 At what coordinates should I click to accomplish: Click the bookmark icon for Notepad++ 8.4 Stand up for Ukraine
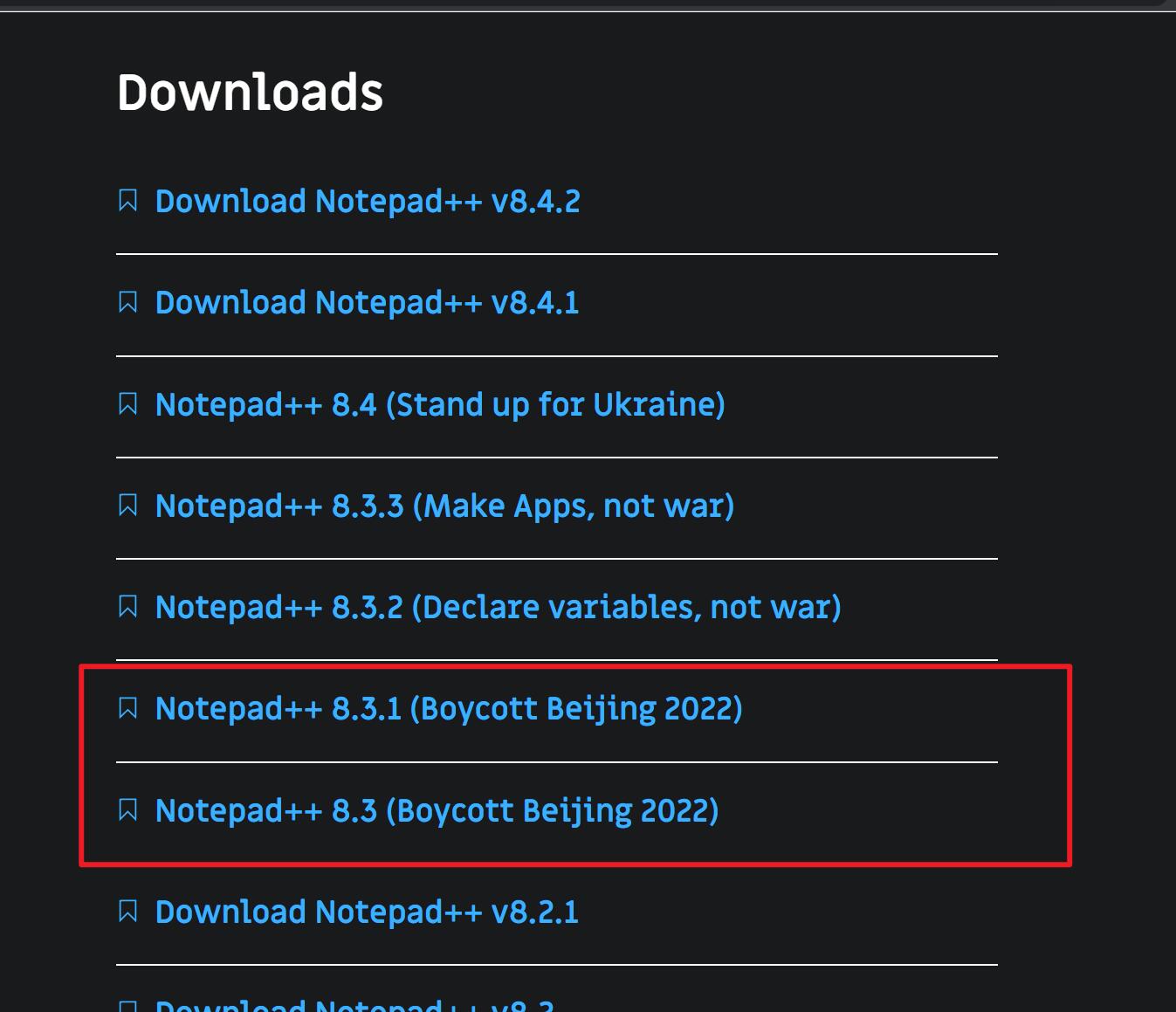(x=128, y=404)
